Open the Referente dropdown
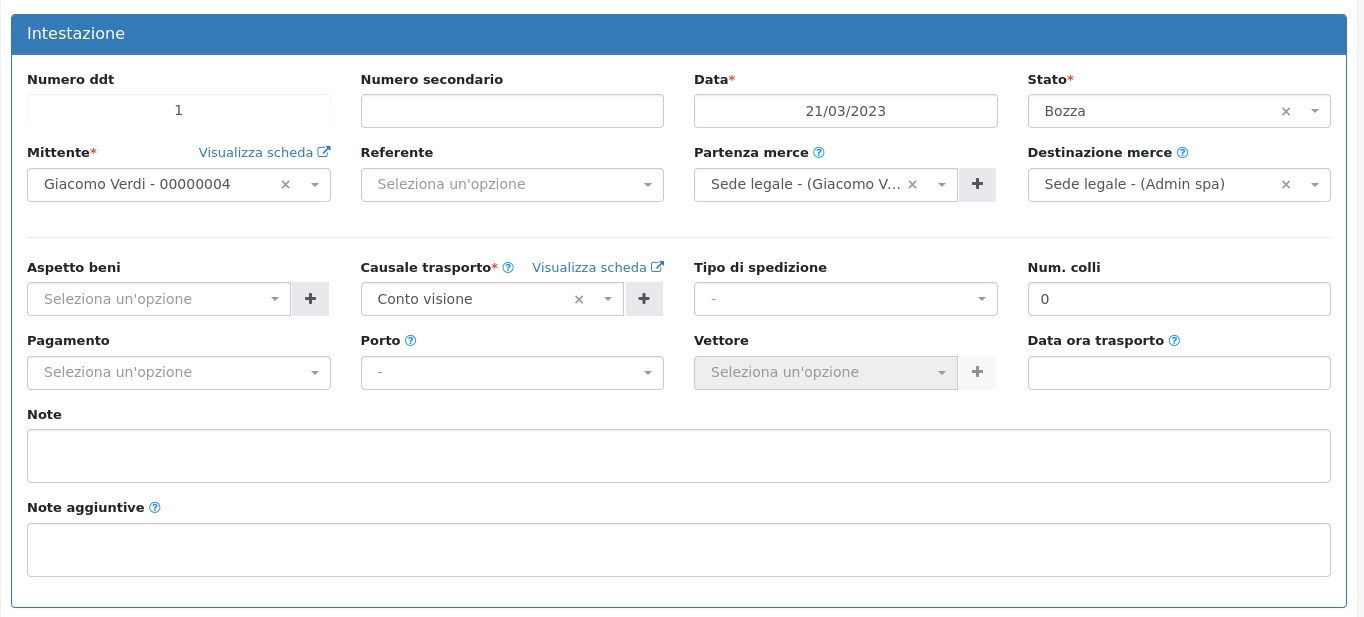The width and height of the screenshot is (1364, 617). click(x=512, y=184)
